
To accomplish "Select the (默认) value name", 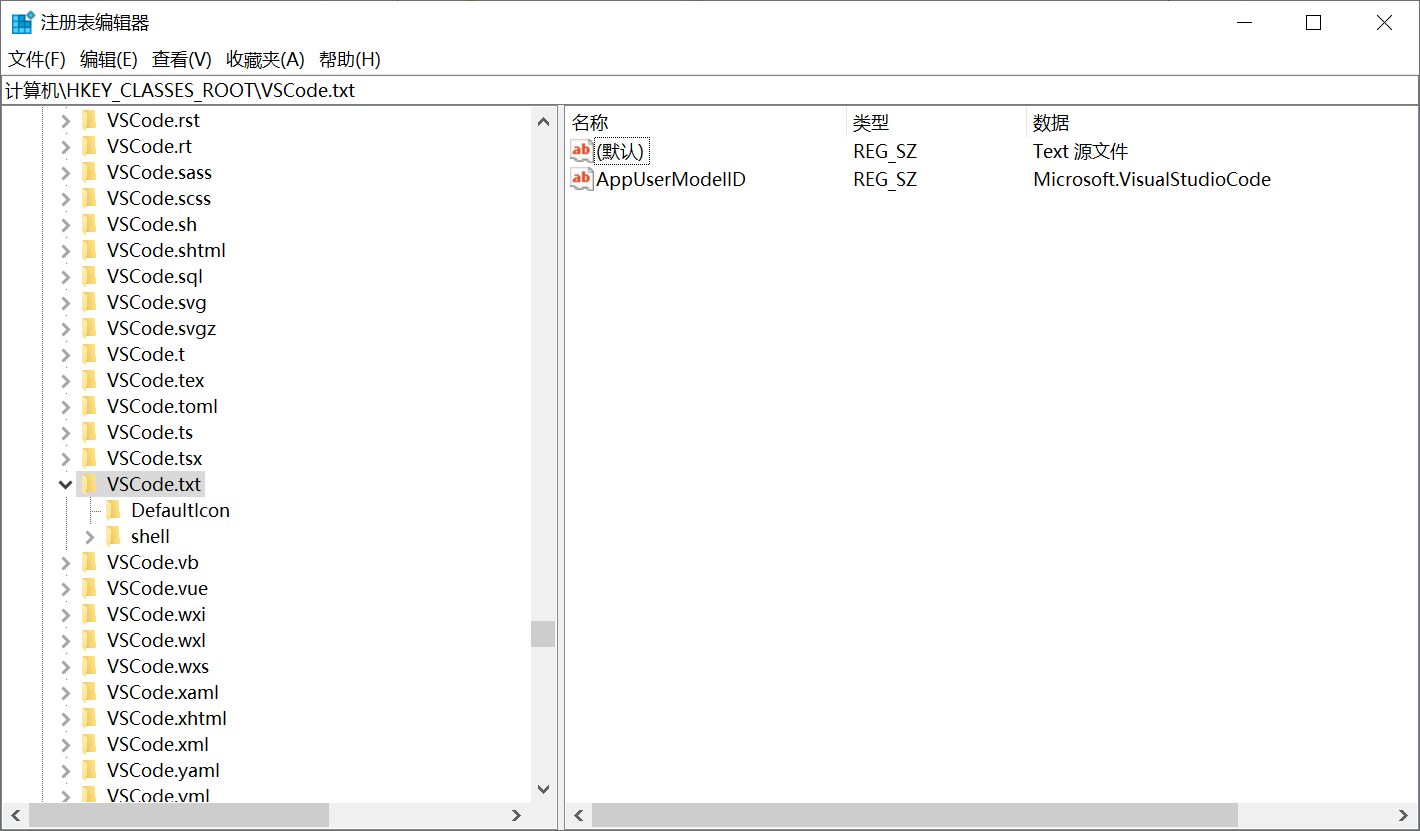I will pyautogui.click(x=621, y=152).
